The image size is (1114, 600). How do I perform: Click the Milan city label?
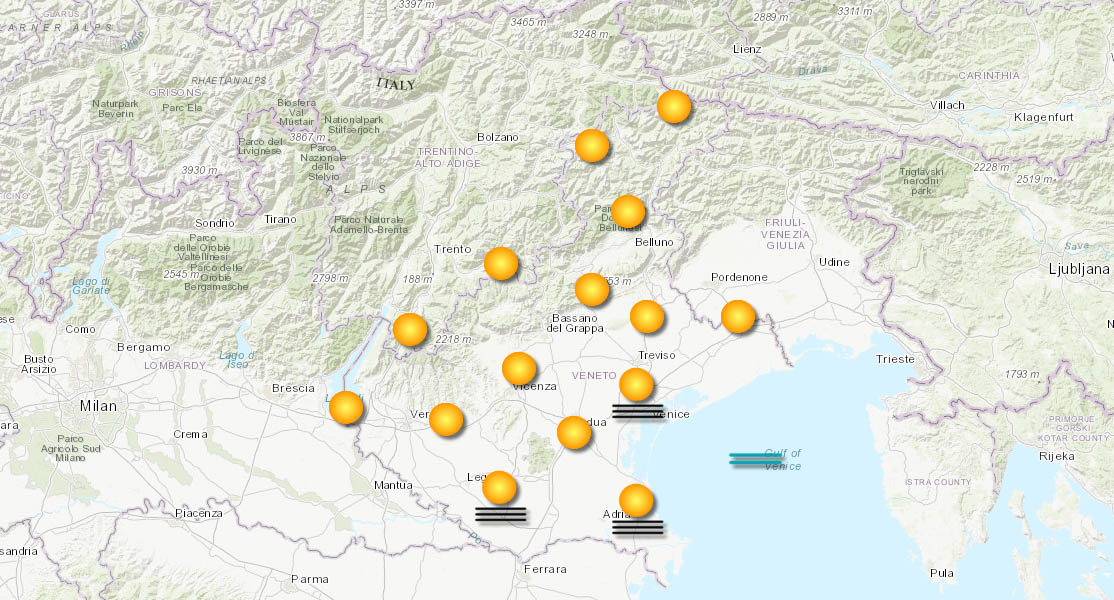click(x=97, y=406)
